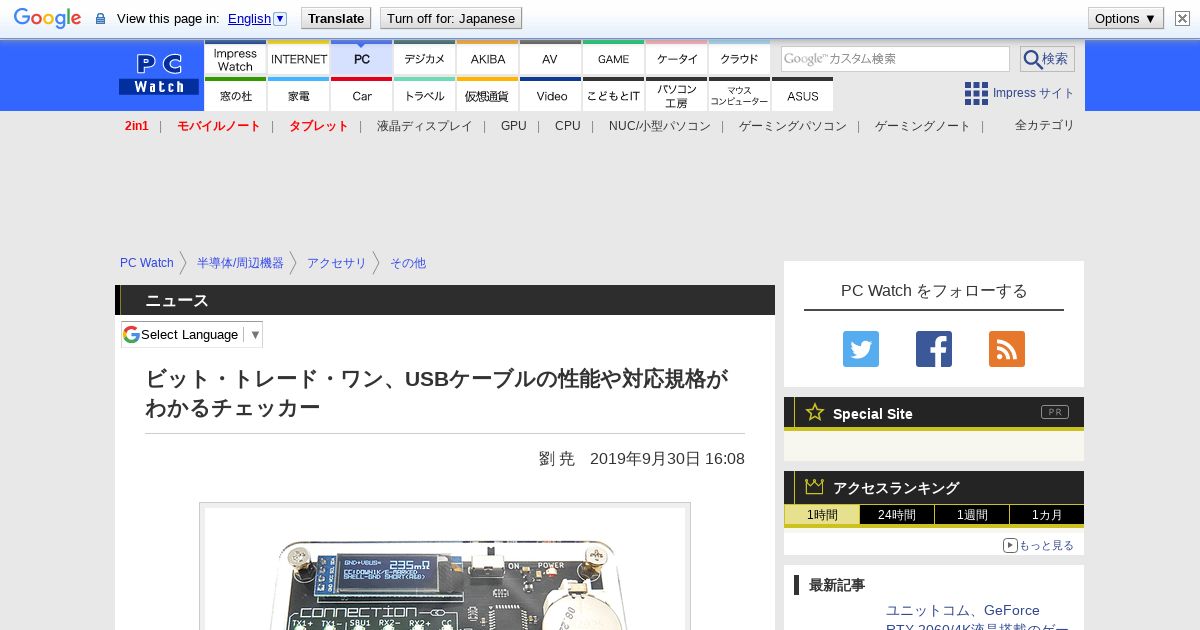This screenshot has width=1200, height=630.
Task: Click the Google logo in translate bar
Action: pyautogui.click(x=47, y=18)
